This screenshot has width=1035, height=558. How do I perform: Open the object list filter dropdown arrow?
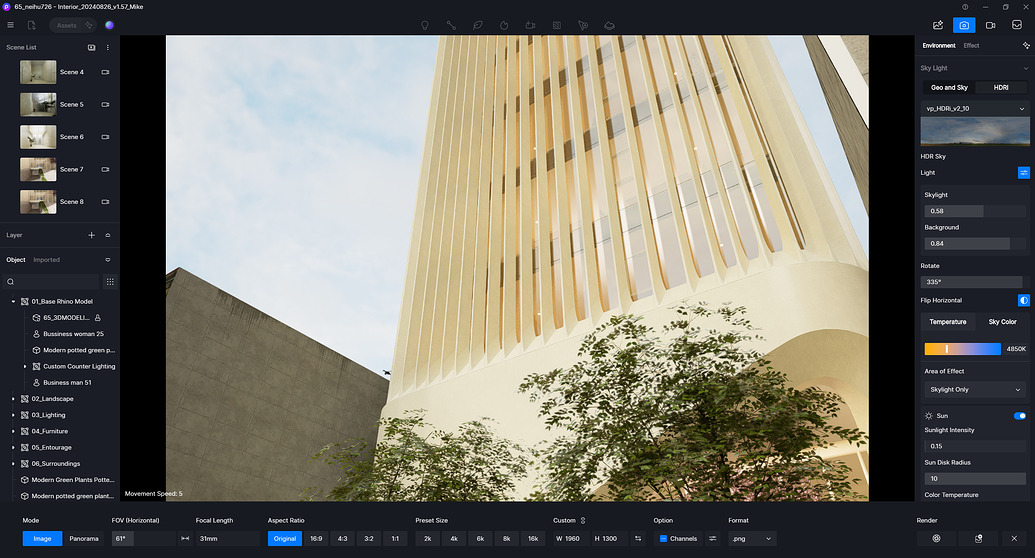point(108,260)
